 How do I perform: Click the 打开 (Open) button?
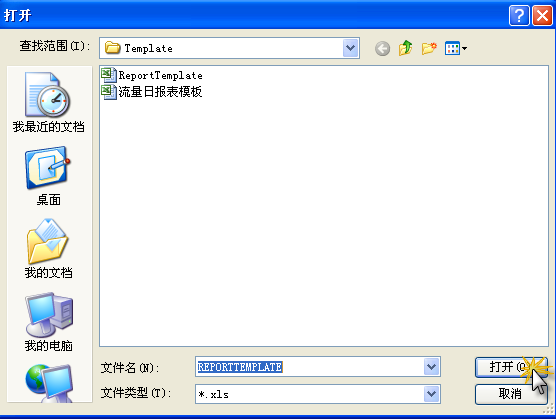511,367
